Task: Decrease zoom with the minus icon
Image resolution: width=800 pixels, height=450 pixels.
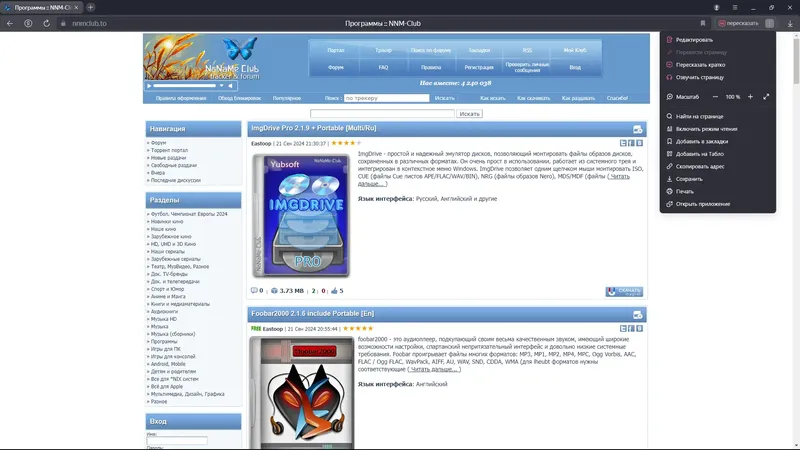Action: tap(715, 97)
